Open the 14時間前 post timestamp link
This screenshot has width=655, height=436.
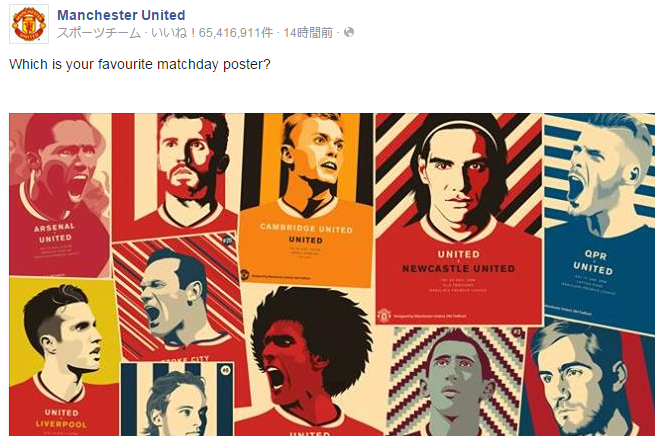point(308,33)
